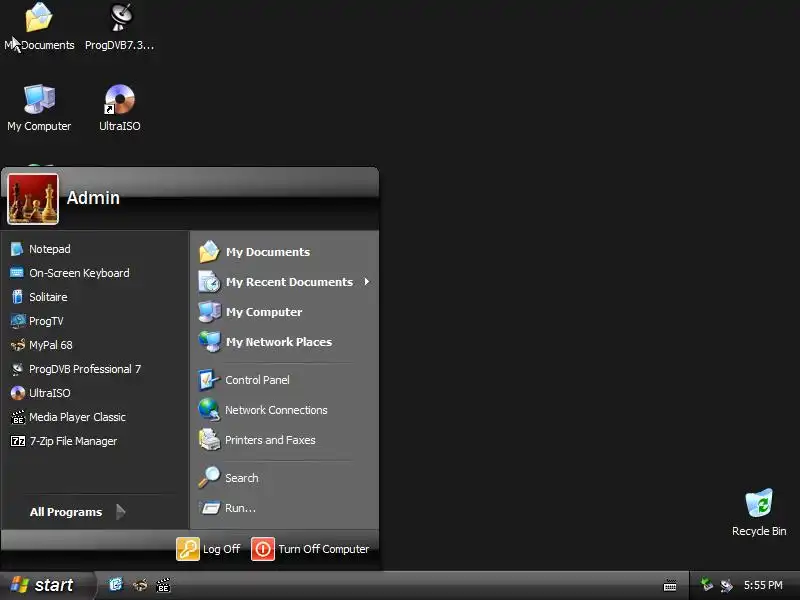Click the ProgTV monitor icon
Viewport: 800px width, 600px height.
tap(18, 321)
